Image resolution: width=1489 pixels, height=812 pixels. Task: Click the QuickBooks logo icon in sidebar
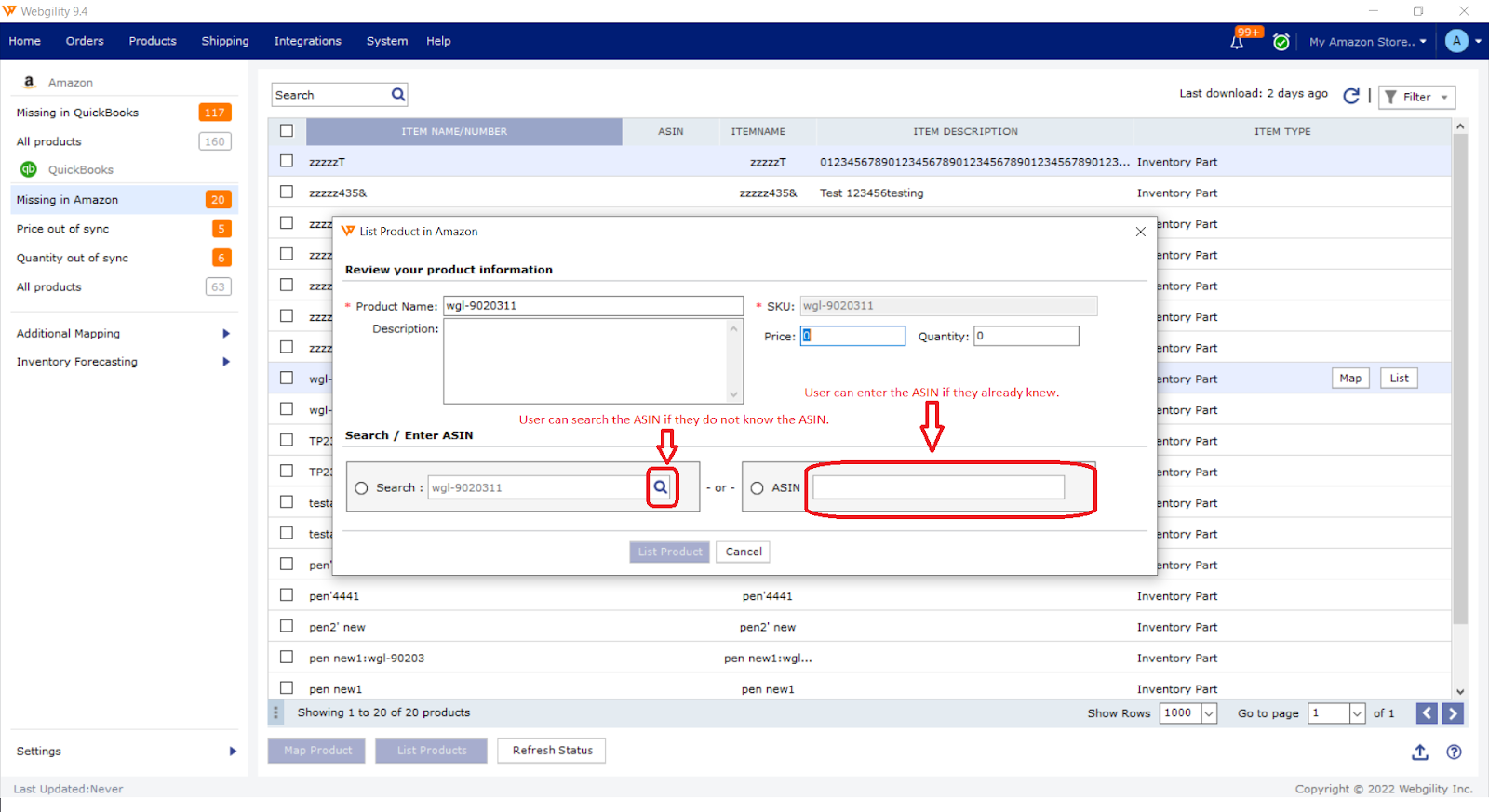click(29, 169)
